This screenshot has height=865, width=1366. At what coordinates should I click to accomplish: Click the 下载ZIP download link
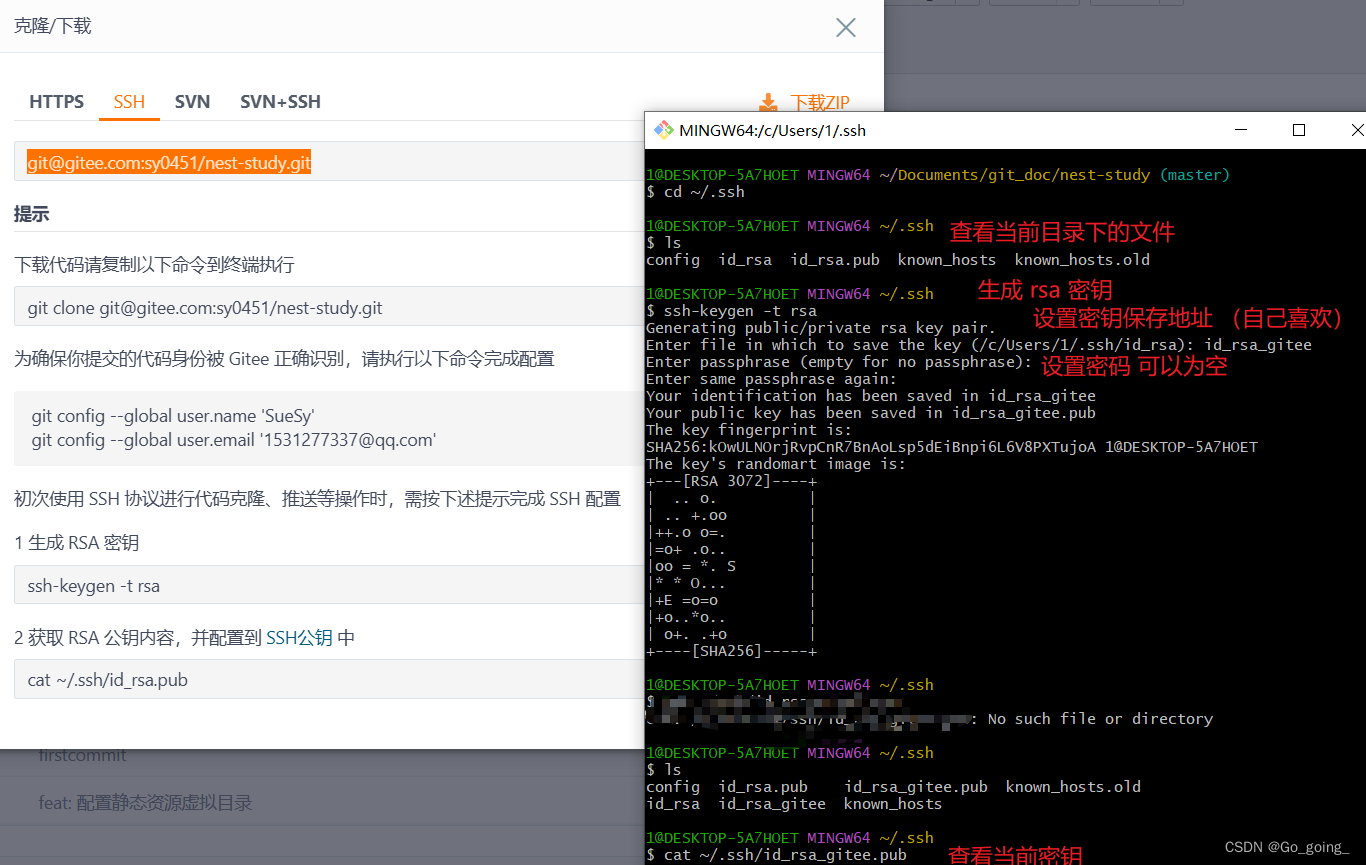tap(820, 102)
